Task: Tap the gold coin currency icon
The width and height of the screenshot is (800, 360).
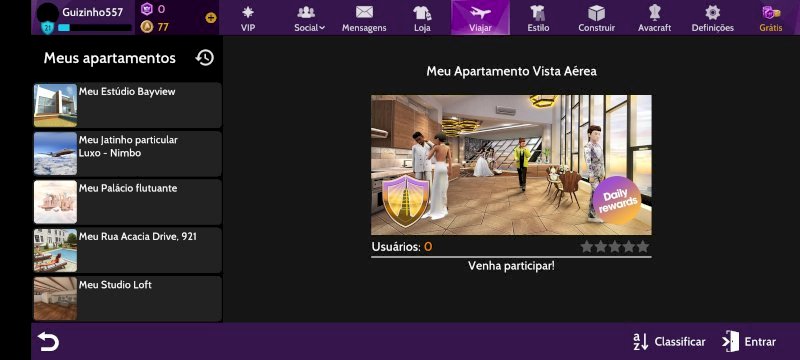Action: (x=146, y=27)
